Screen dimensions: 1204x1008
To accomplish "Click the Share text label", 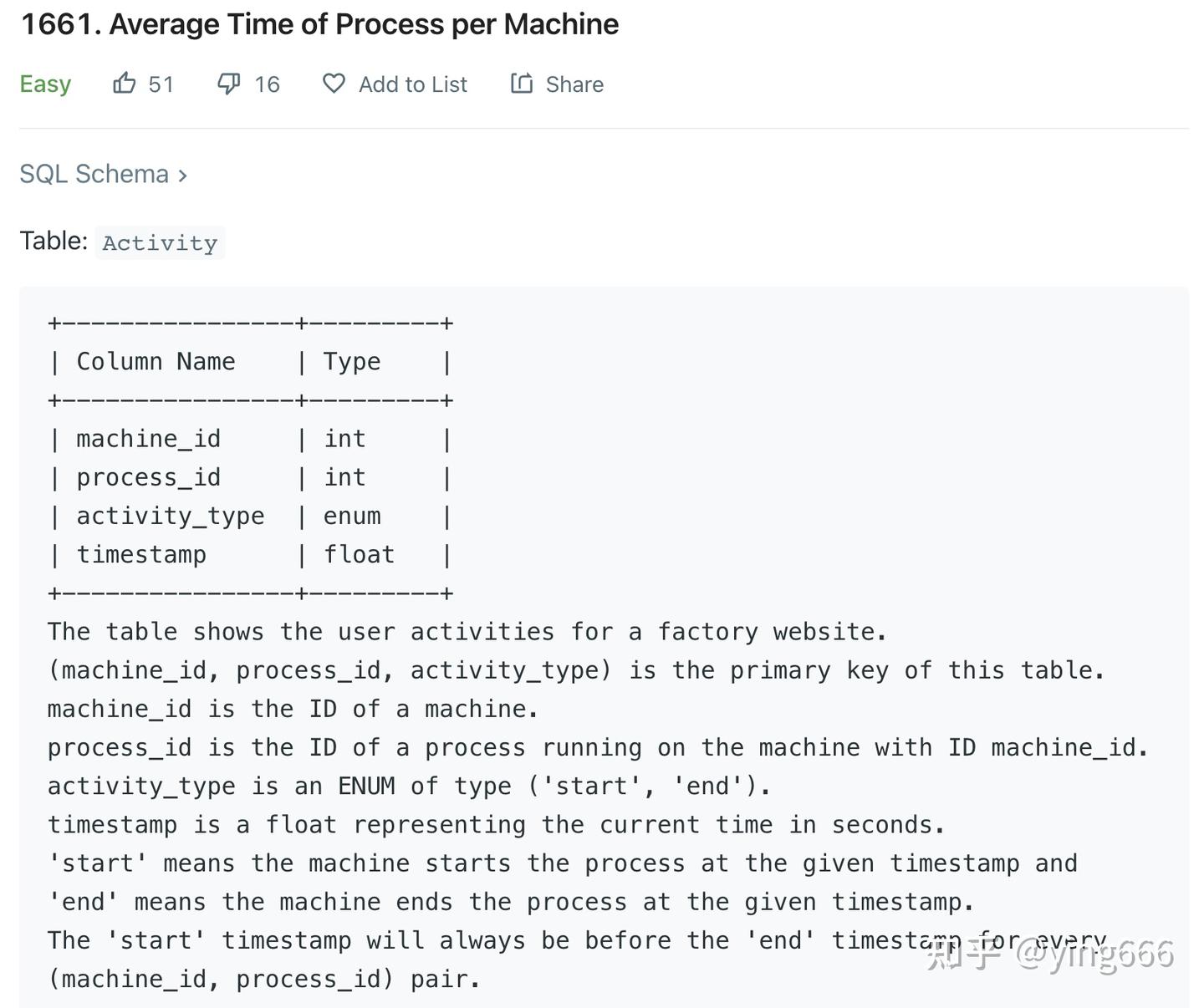I will [574, 84].
